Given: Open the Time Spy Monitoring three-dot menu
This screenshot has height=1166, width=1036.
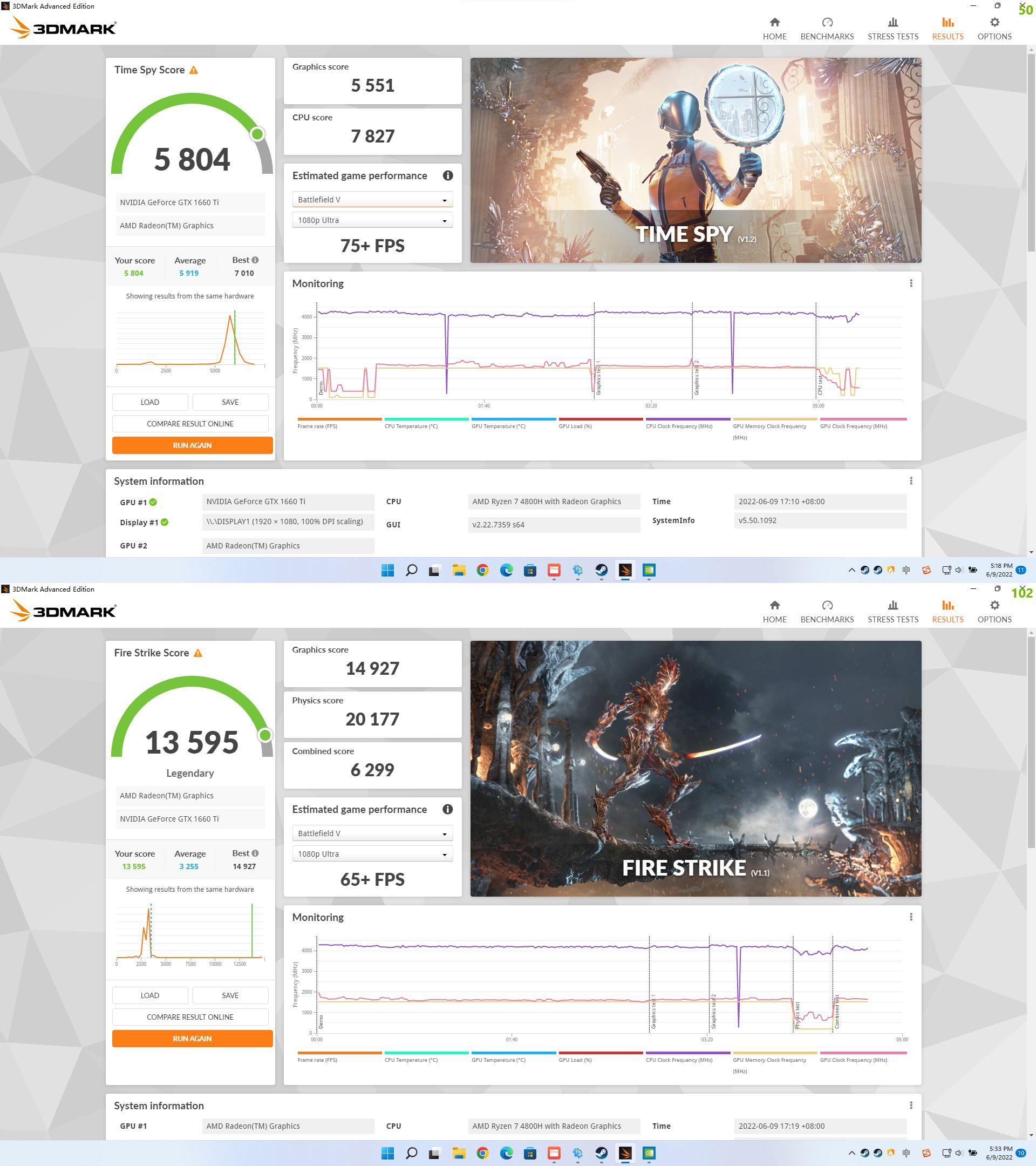Looking at the screenshot, I should 911,283.
